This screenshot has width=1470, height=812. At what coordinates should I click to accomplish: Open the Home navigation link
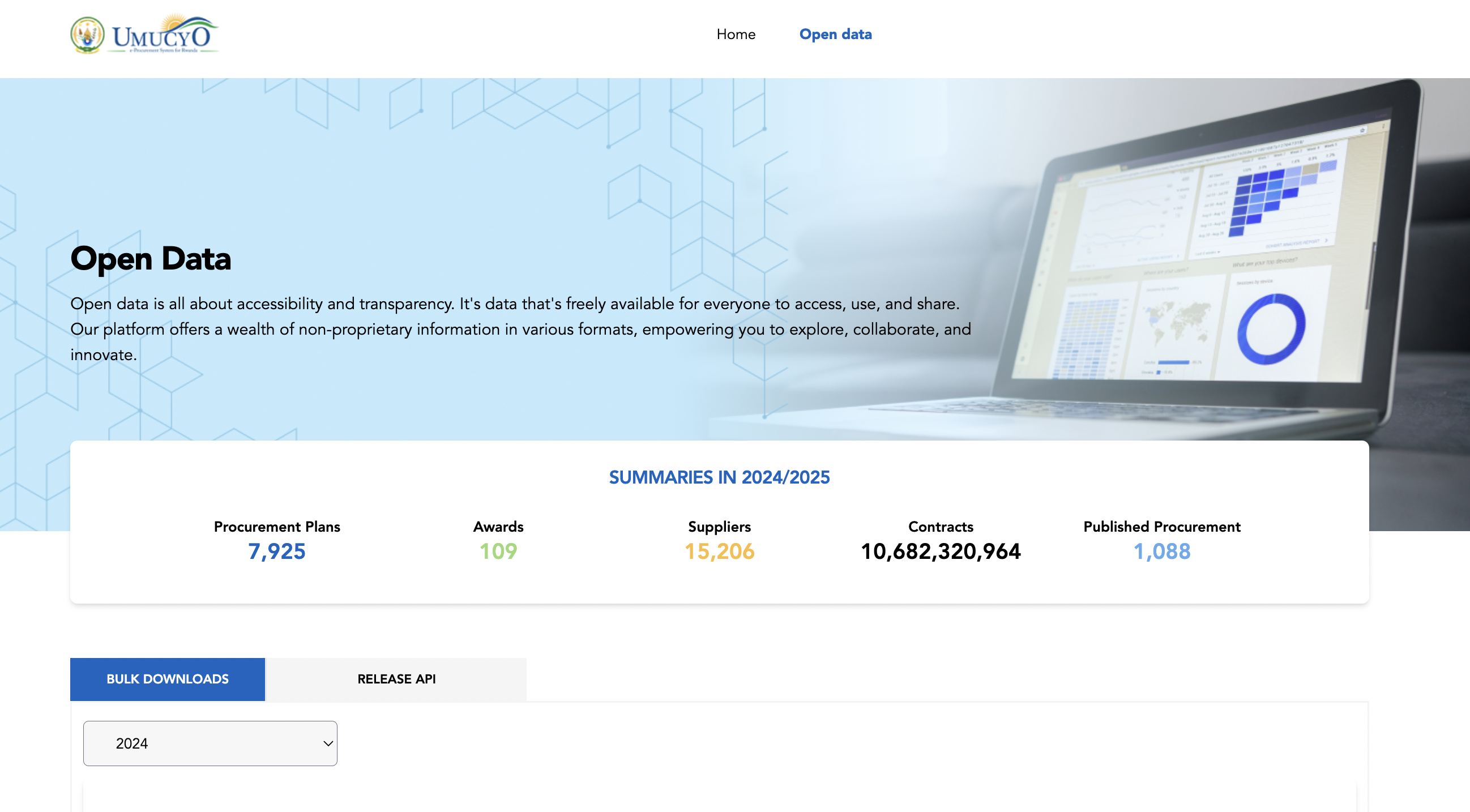pyautogui.click(x=736, y=34)
